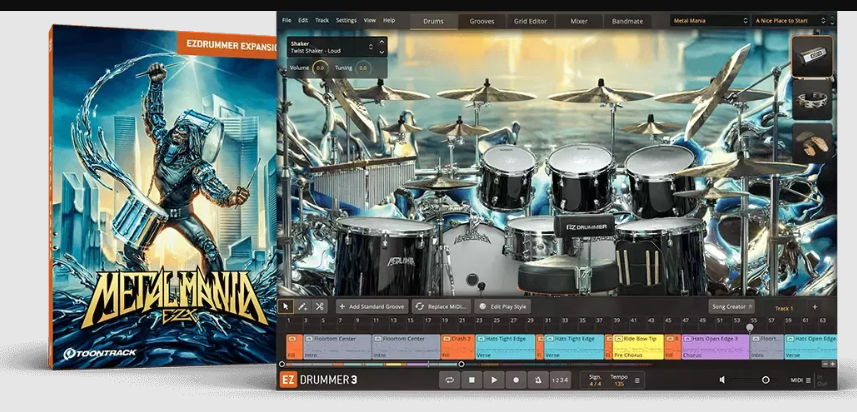Image resolution: width=857 pixels, height=412 pixels.
Task: Open the Metal Mania library dropdown
Action: pyautogui.click(x=709, y=21)
